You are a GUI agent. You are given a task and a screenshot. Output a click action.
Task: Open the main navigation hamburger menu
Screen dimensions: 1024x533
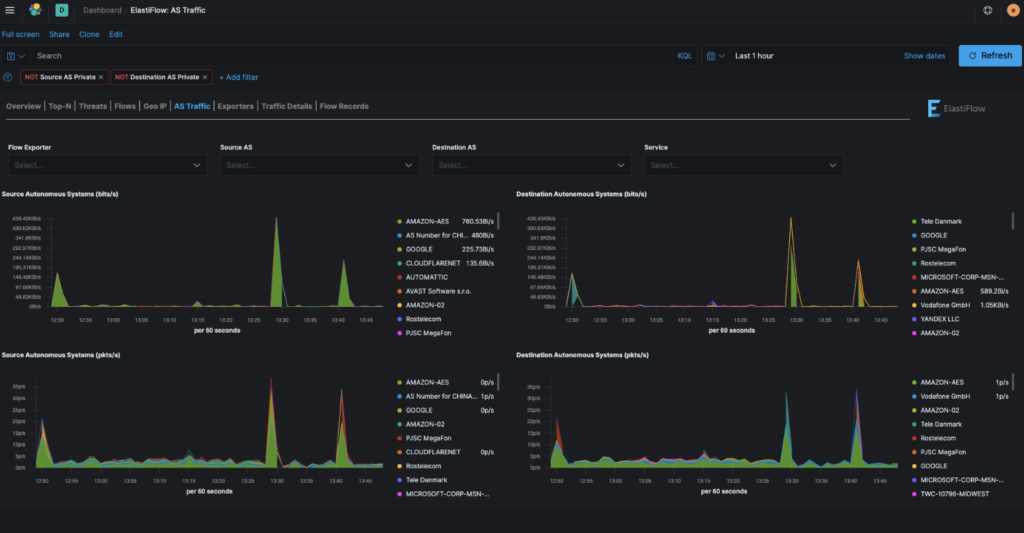click(9, 10)
